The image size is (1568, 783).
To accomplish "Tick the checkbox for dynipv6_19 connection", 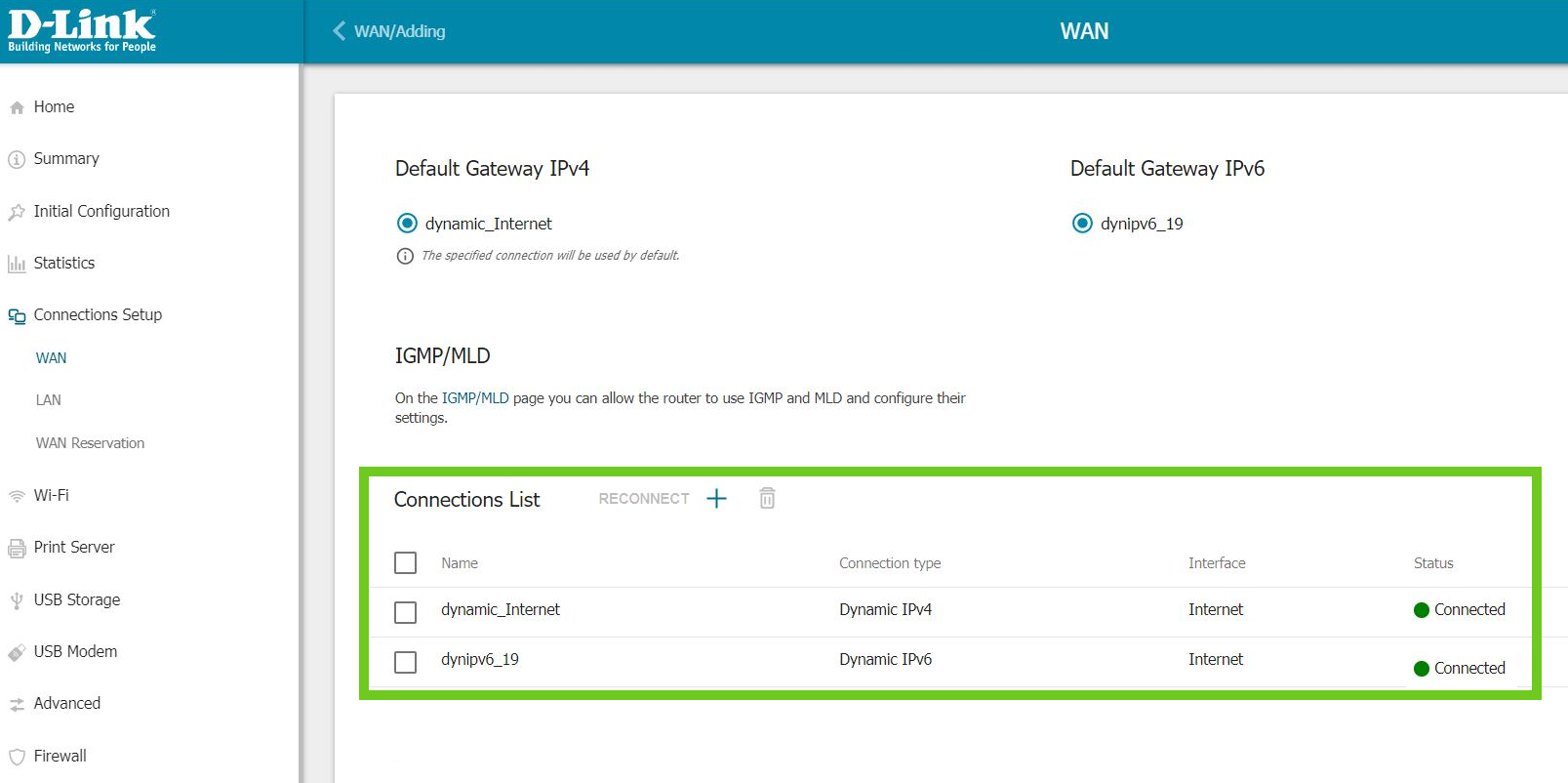I will (x=405, y=662).
